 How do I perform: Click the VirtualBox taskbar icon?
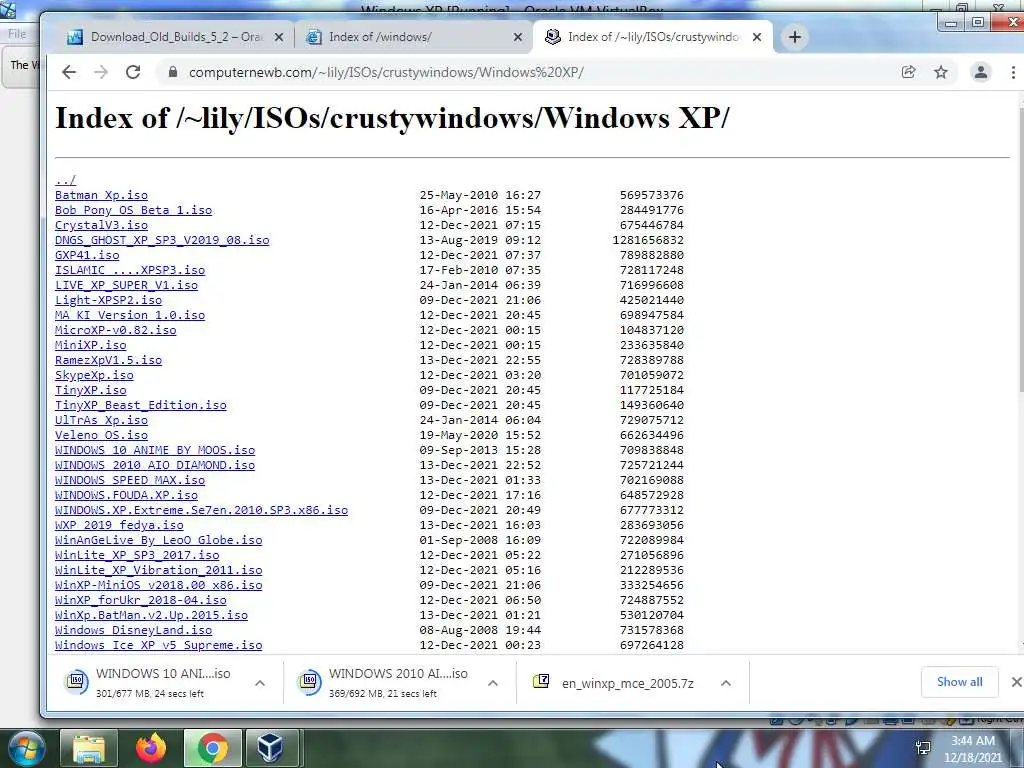pyautogui.click(x=269, y=748)
